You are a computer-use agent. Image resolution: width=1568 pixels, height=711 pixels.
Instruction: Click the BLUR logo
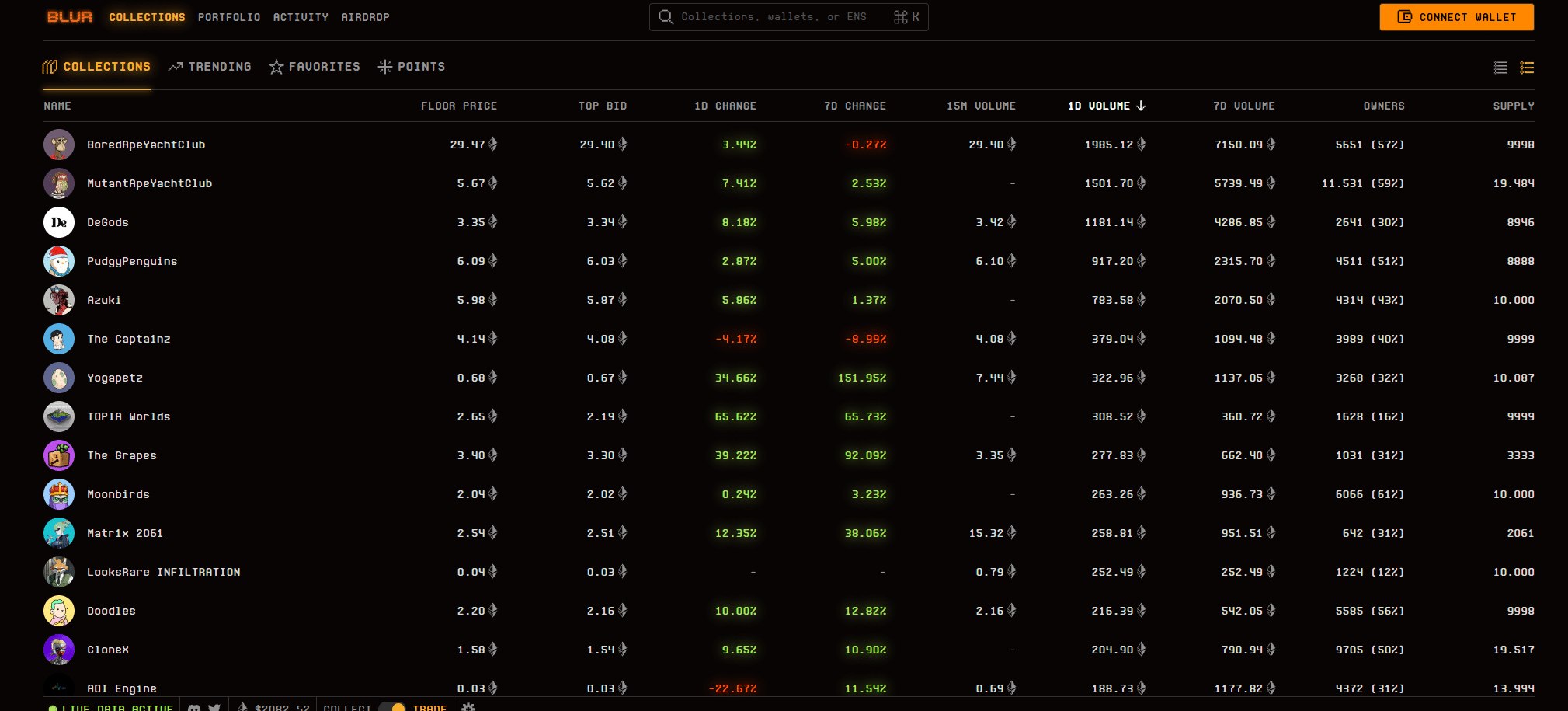69,17
